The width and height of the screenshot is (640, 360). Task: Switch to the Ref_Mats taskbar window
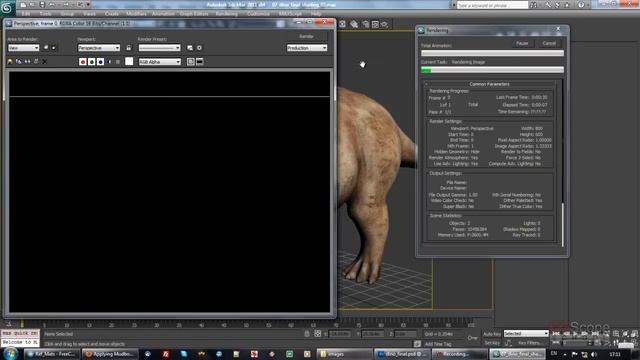51,354
